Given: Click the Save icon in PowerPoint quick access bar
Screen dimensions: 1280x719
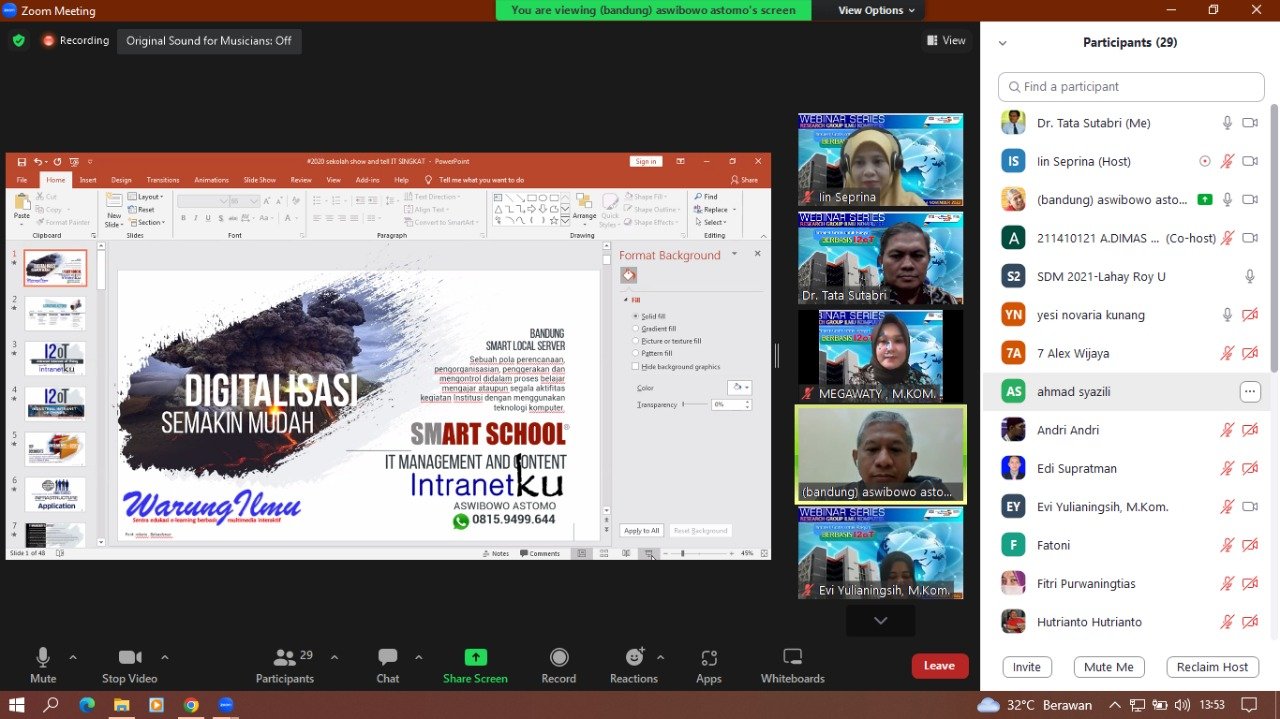Looking at the screenshot, I should click(21, 161).
